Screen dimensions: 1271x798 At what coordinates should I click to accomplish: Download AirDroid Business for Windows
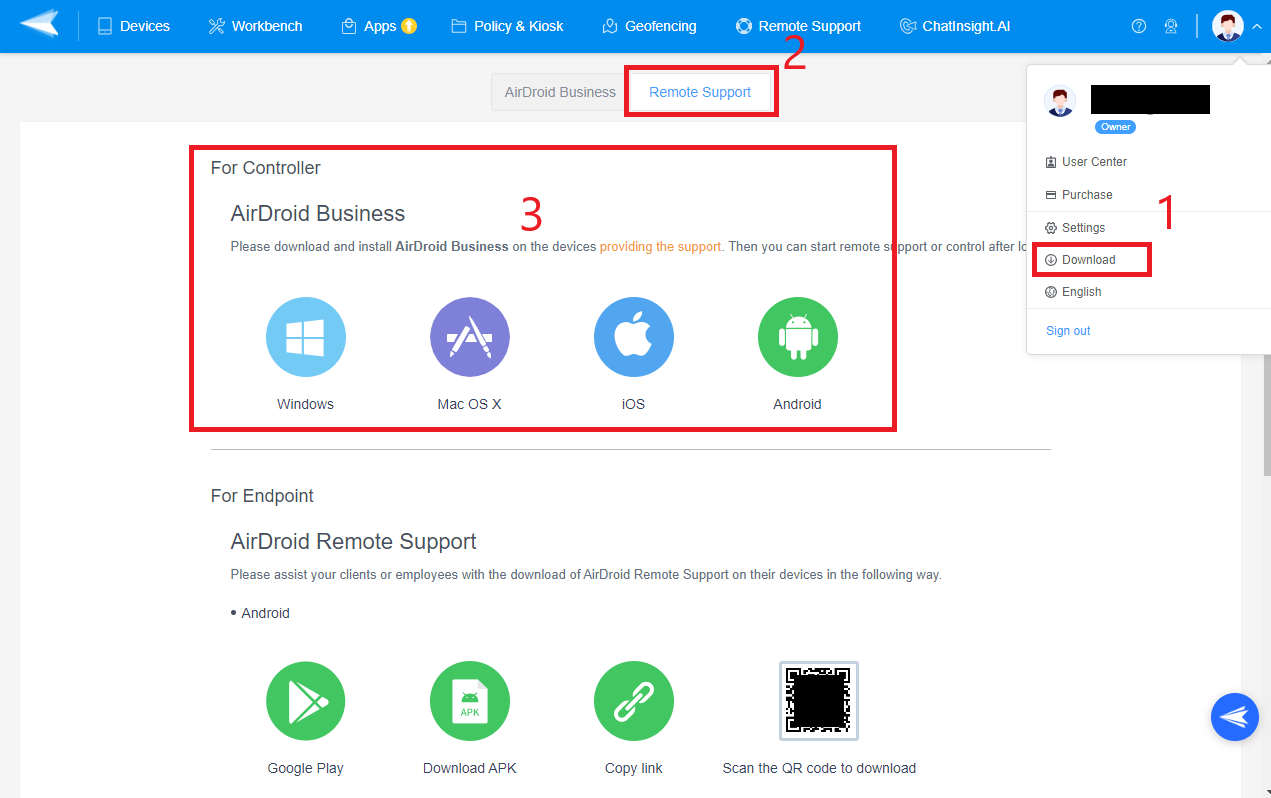click(306, 337)
